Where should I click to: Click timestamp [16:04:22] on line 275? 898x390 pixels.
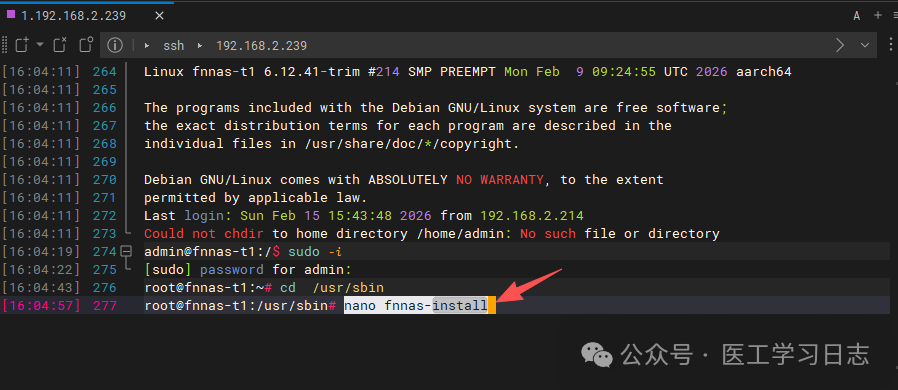point(41,270)
